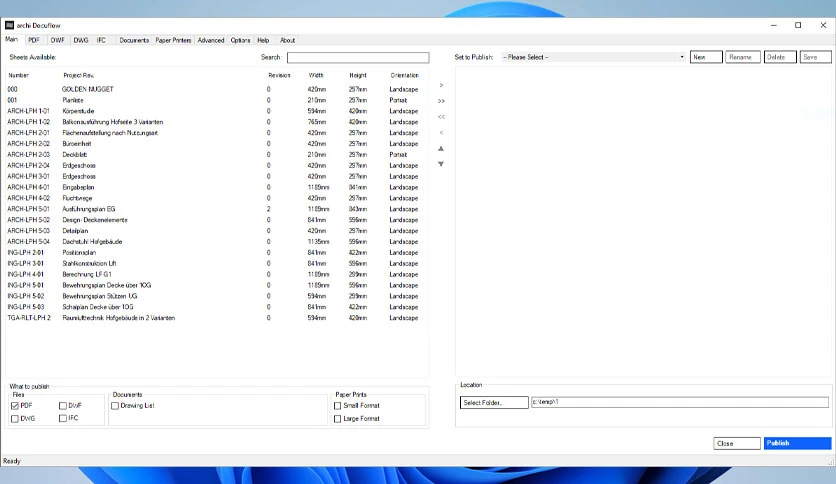Click the Rename set button
This screenshot has width=836, height=484.
click(743, 57)
